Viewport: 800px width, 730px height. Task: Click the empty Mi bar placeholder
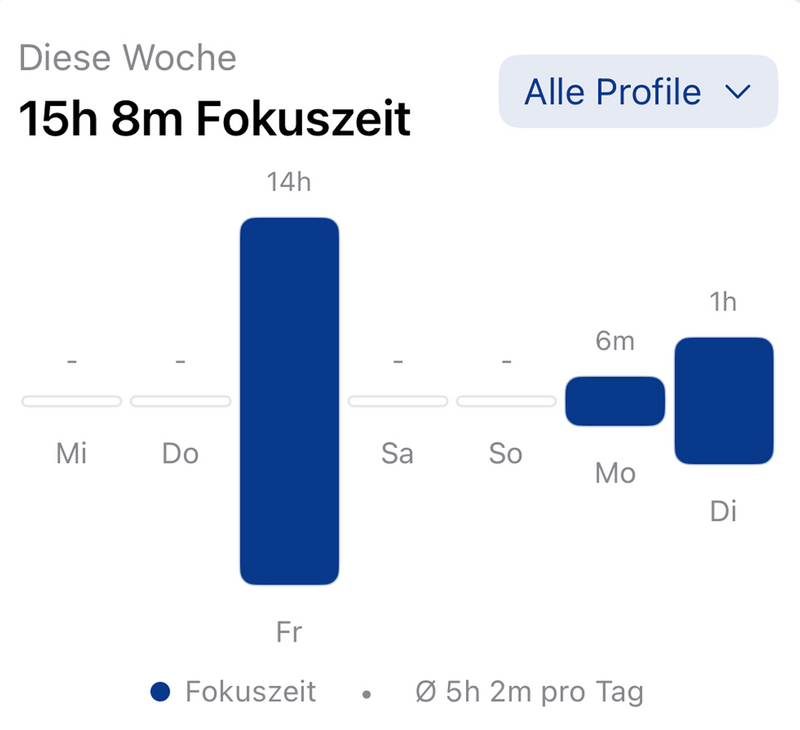point(71,400)
